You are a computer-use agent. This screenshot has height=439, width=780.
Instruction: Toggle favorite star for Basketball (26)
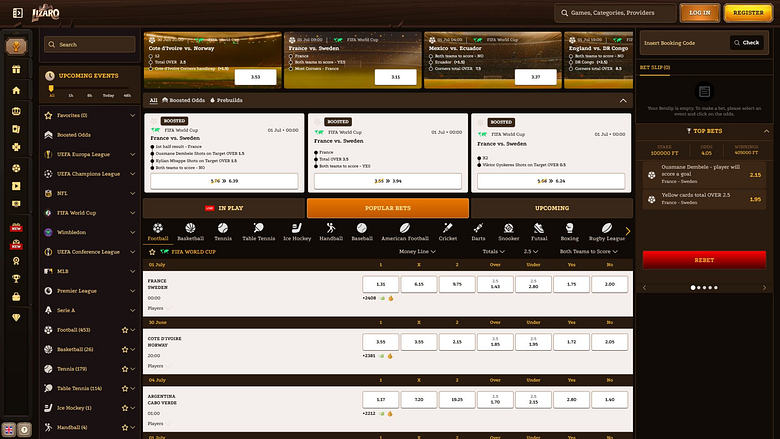coord(125,350)
